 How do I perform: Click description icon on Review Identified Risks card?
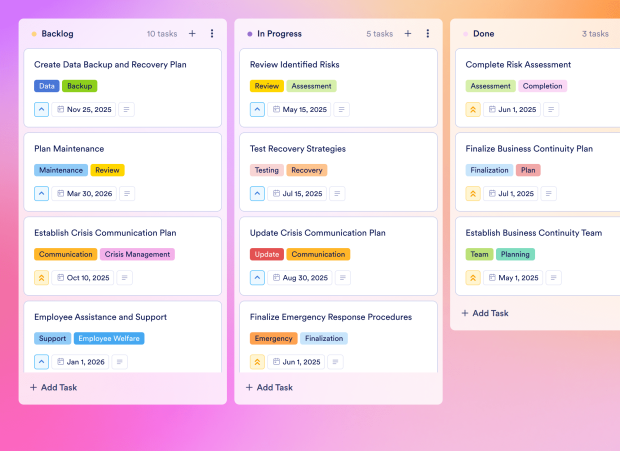pyautogui.click(x=342, y=109)
